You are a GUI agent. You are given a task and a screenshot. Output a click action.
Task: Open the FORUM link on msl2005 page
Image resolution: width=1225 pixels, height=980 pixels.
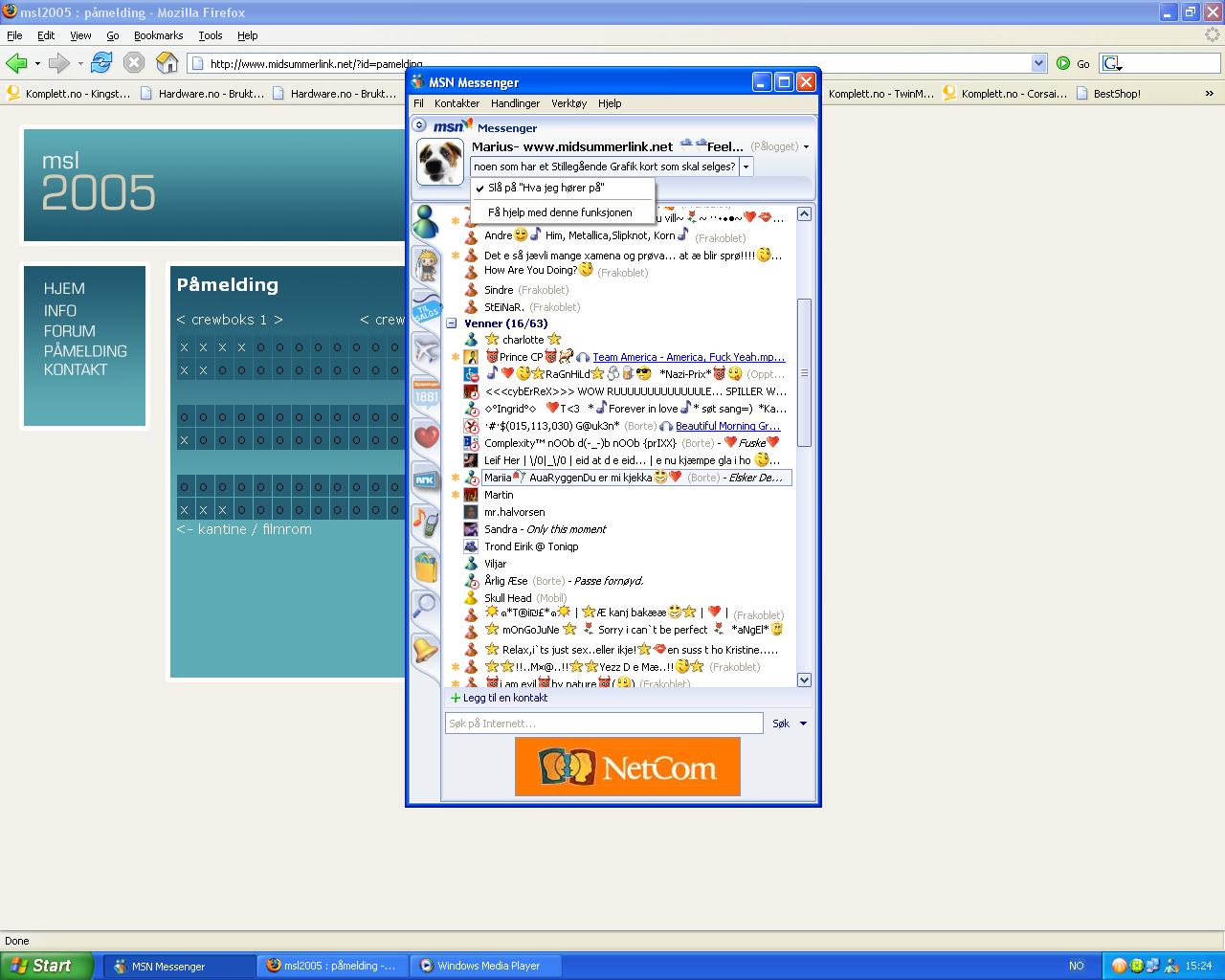[x=69, y=330]
